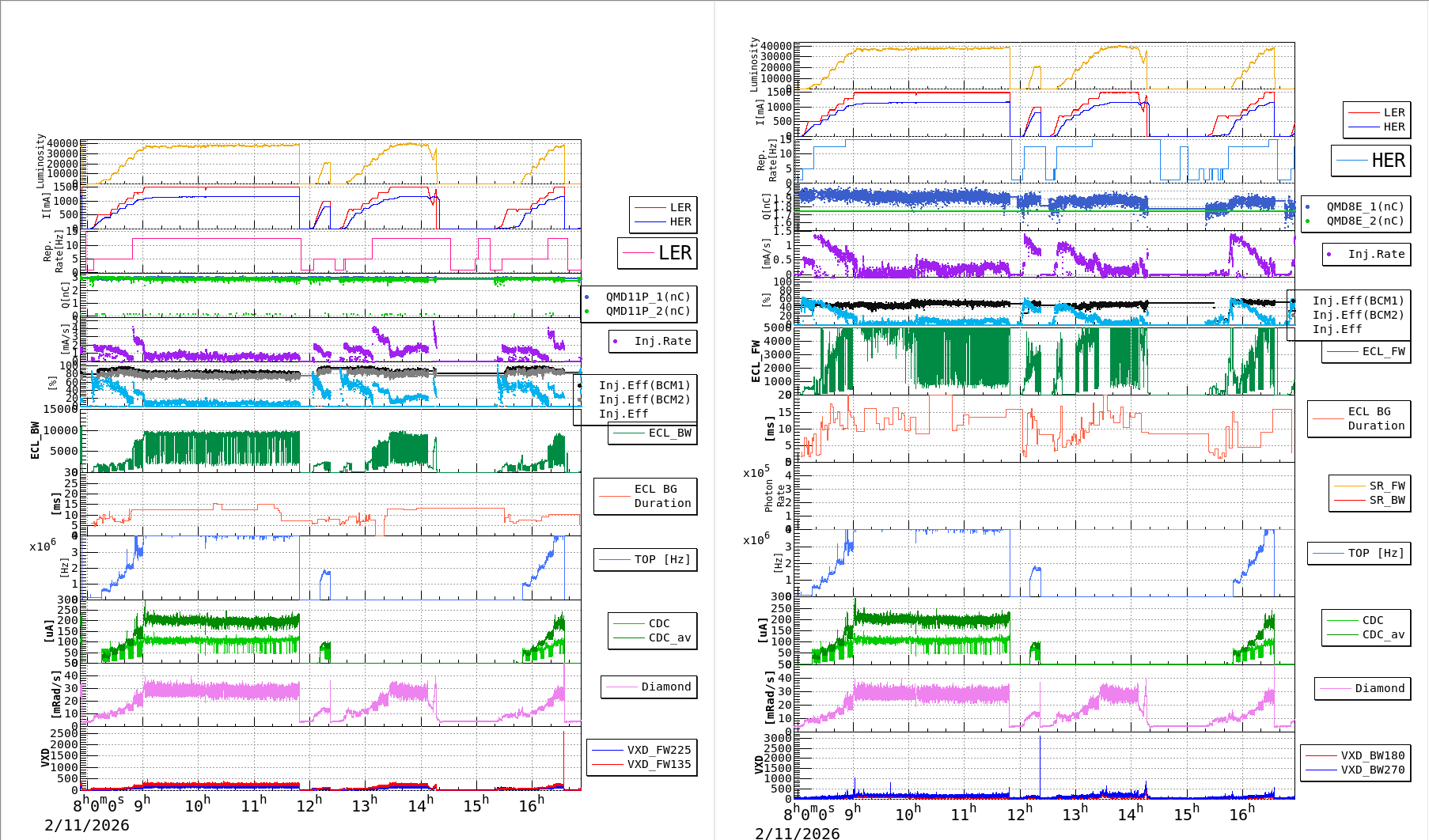
Task: Click CDC_av legend entry in left panel
Action: (669, 638)
